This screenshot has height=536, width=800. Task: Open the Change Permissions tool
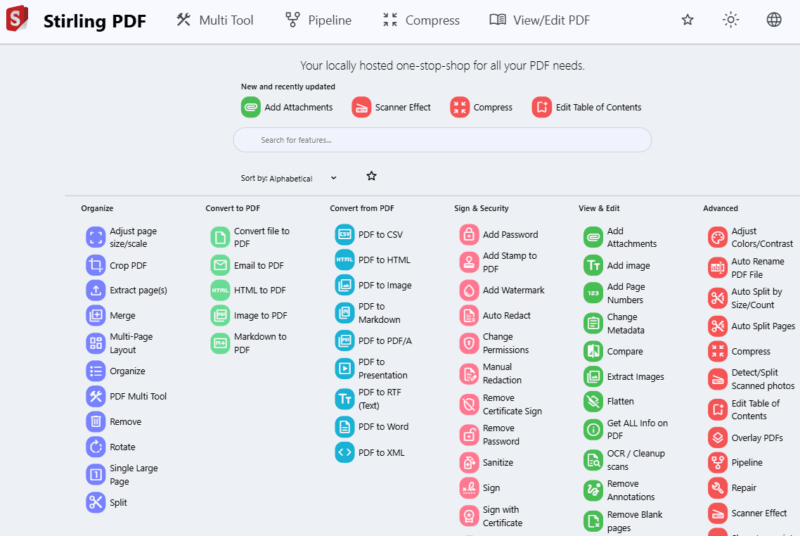point(494,343)
